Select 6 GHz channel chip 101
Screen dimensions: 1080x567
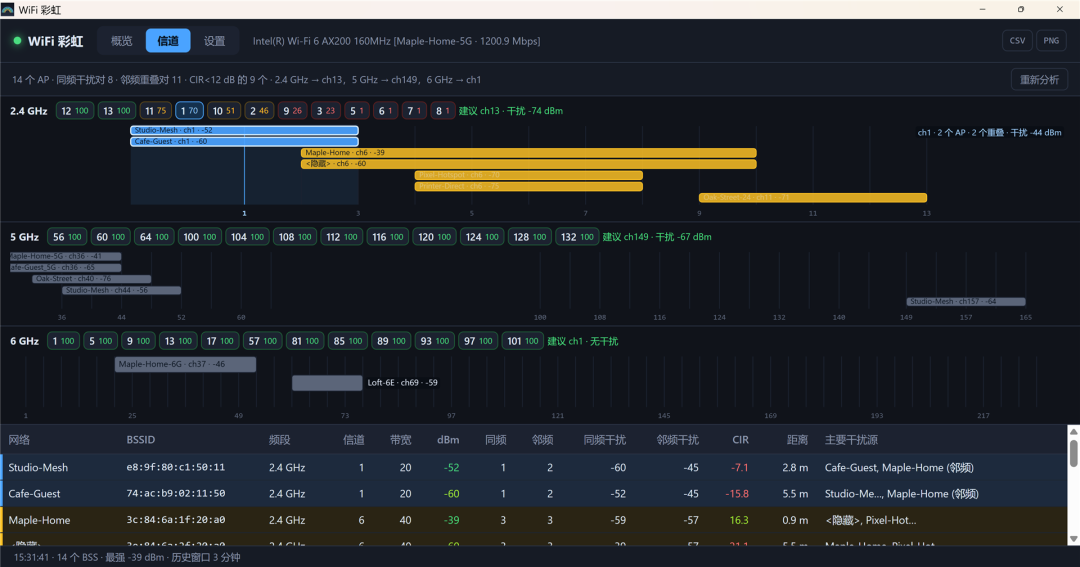[x=522, y=341]
